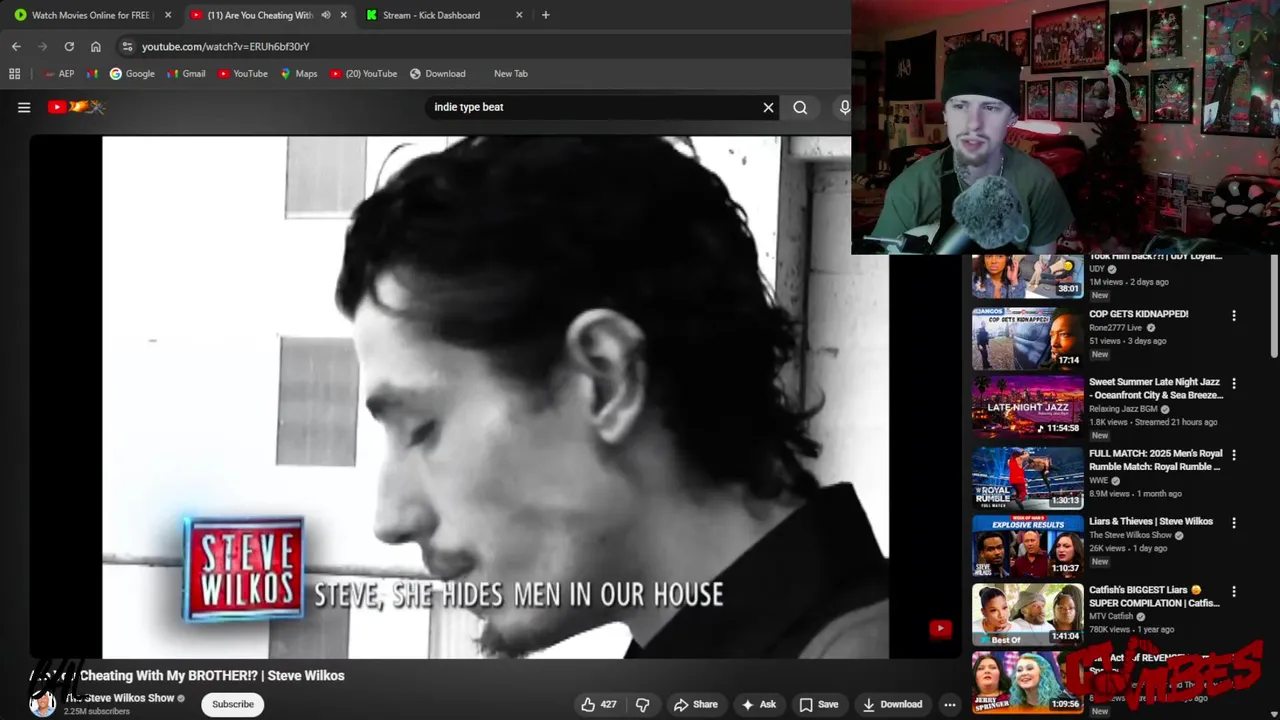The height and width of the screenshot is (720, 1280).
Task: Open the COP GETS KIDNAPPED thumbnail
Action: click(1028, 338)
